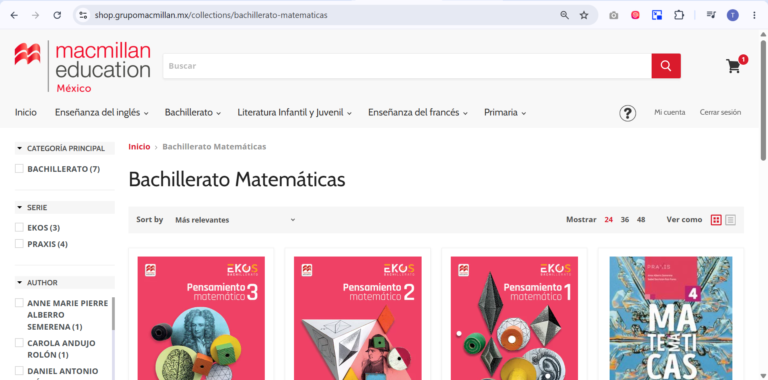
Task: Bookmark this page with the star icon
Action: click(584, 15)
